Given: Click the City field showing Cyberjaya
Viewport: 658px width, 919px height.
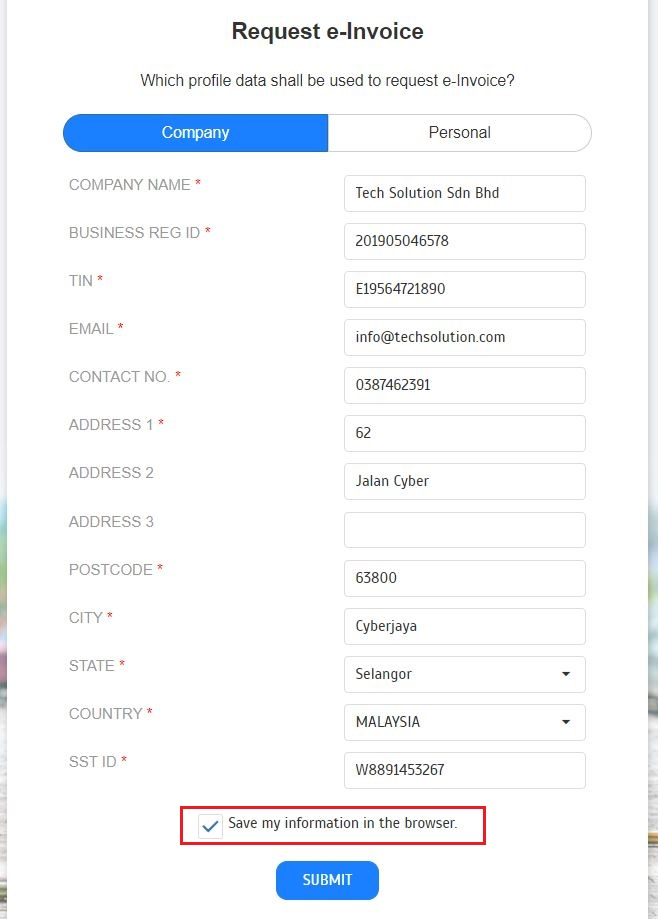Looking at the screenshot, I should tap(464, 626).
